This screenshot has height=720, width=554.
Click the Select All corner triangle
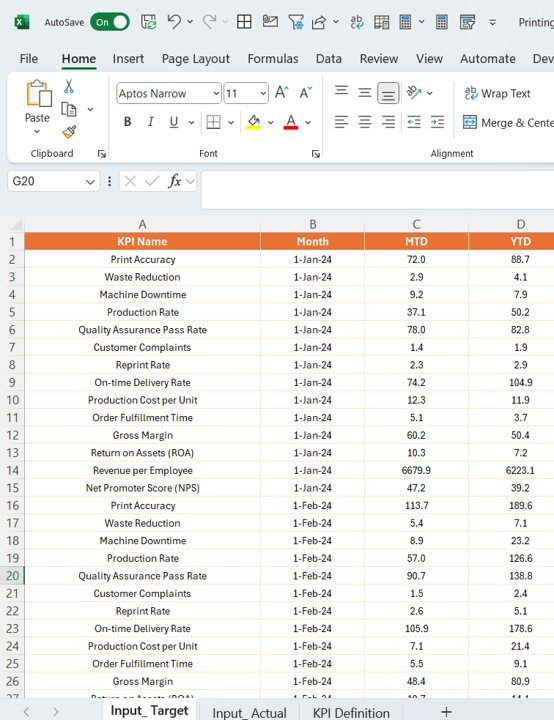point(16,224)
